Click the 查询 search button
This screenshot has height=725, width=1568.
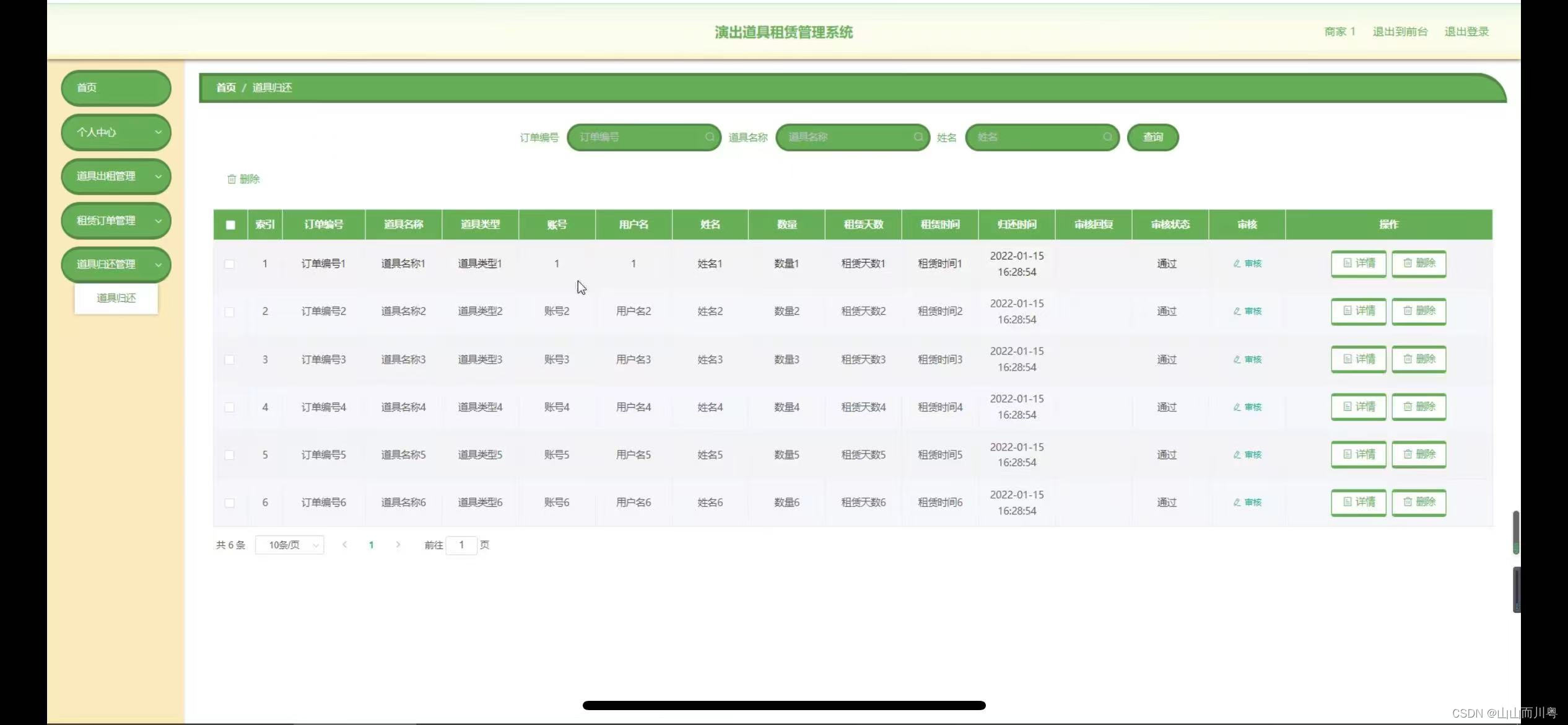click(1152, 137)
